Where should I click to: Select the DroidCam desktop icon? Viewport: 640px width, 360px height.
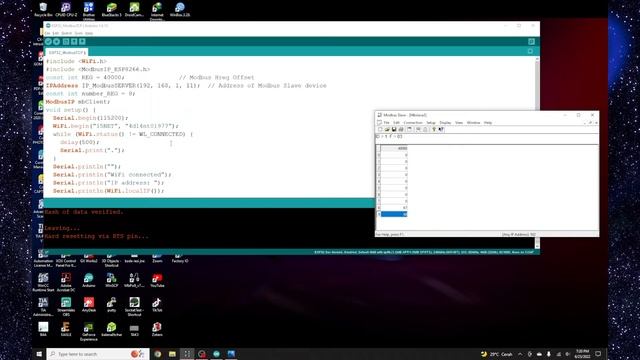click(x=134, y=9)
